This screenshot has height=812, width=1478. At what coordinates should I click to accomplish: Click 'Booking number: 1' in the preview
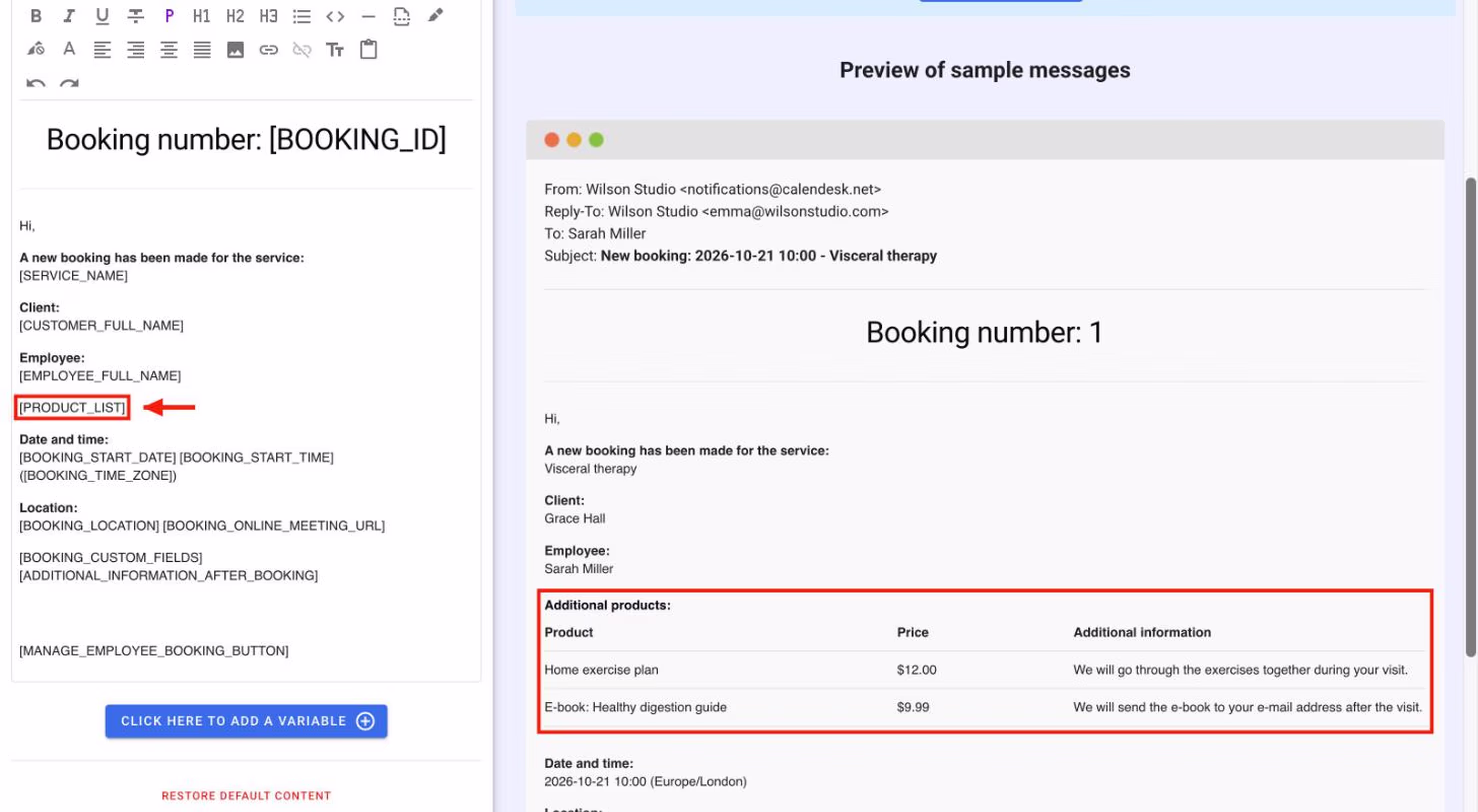coord(985,333)
